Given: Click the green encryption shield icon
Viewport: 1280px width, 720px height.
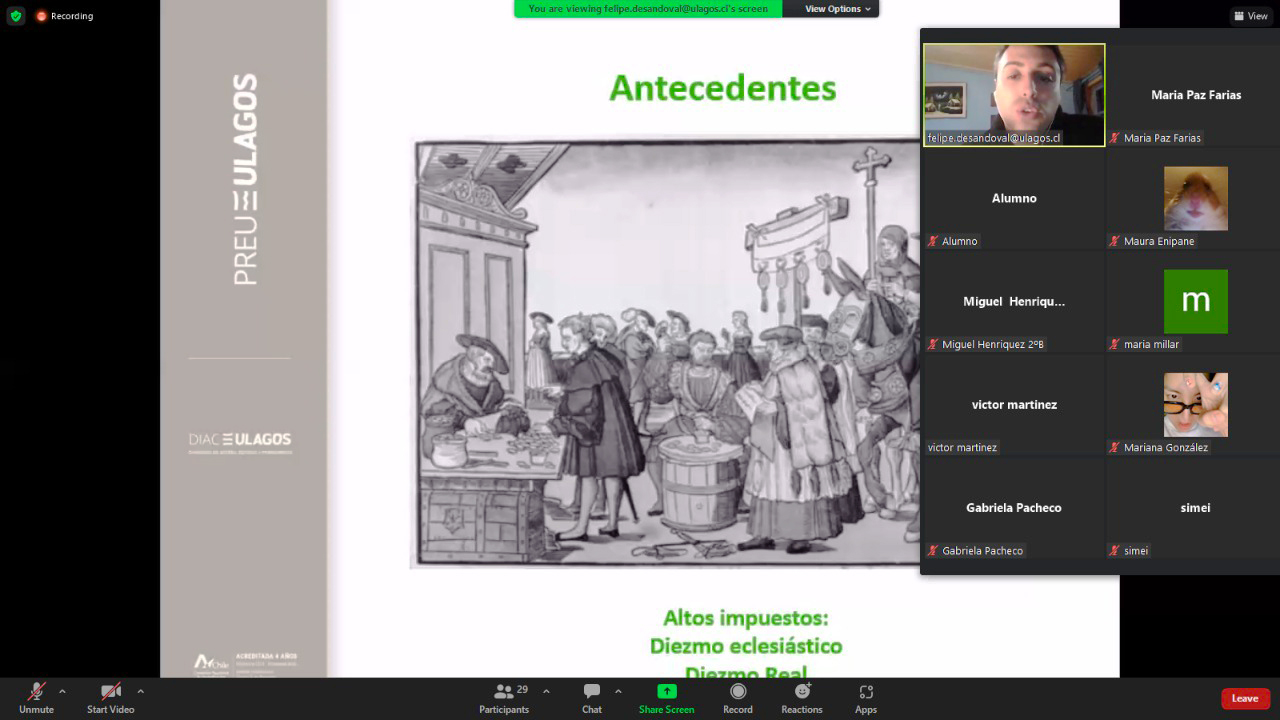Looking at the screenshot, I should [x=15, y=16].
